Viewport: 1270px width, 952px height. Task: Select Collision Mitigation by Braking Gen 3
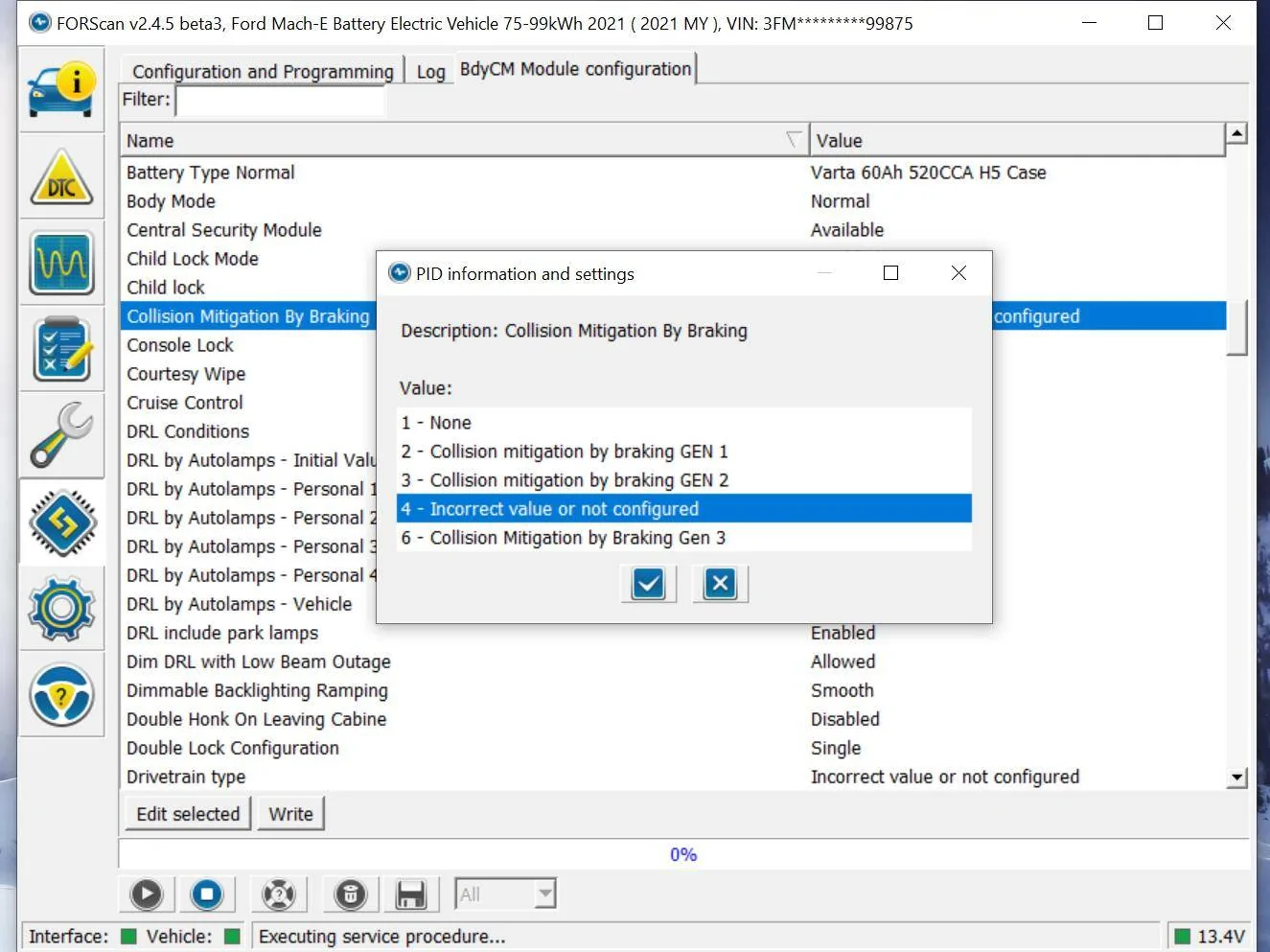click(x=684, y=538)
